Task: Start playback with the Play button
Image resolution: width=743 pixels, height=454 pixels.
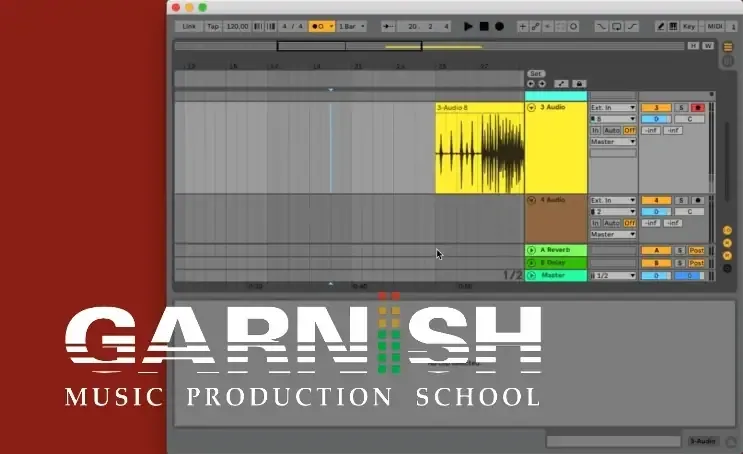Action: [468, 27]
